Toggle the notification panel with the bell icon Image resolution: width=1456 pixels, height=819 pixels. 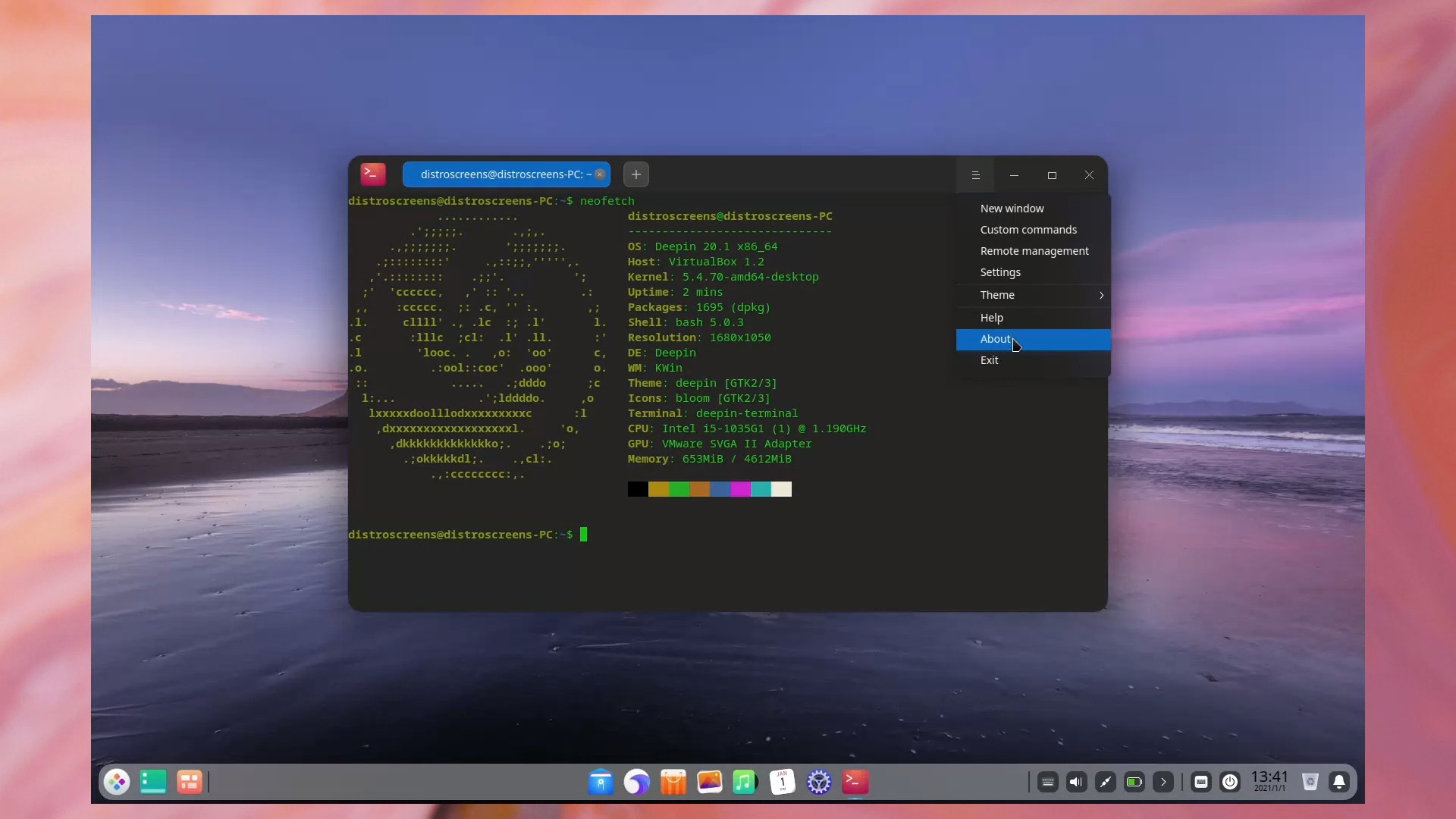(x=1338, y=782)
